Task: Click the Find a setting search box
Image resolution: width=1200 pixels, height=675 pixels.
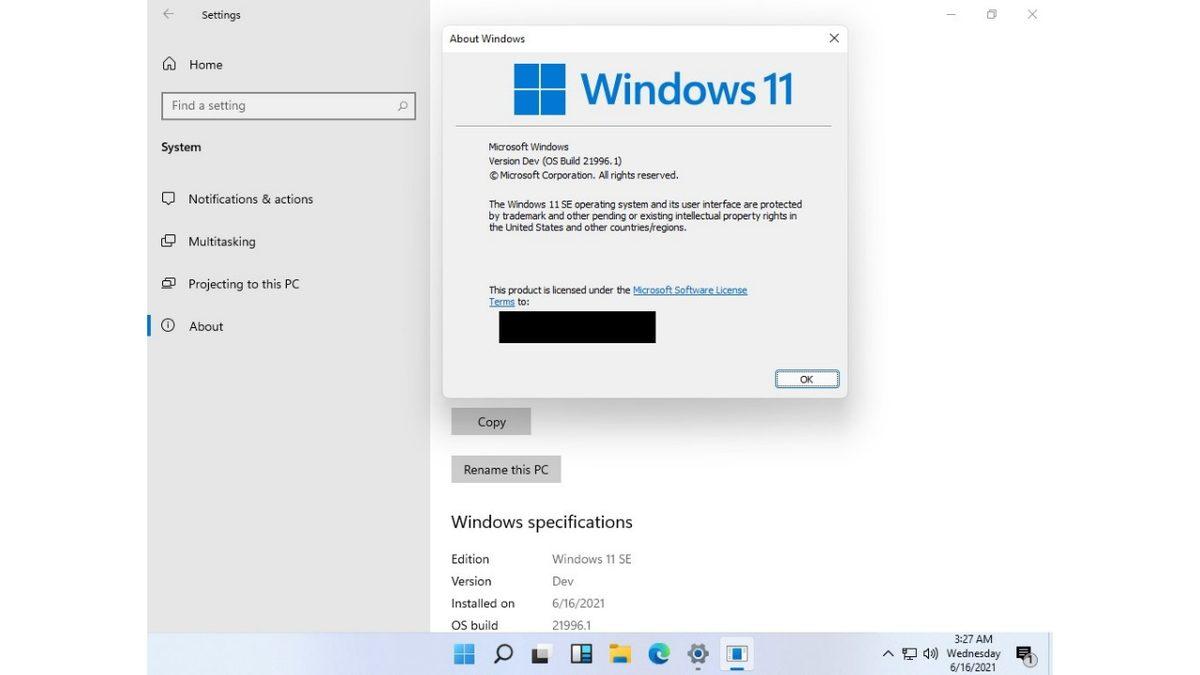Action: click(288, 105)
